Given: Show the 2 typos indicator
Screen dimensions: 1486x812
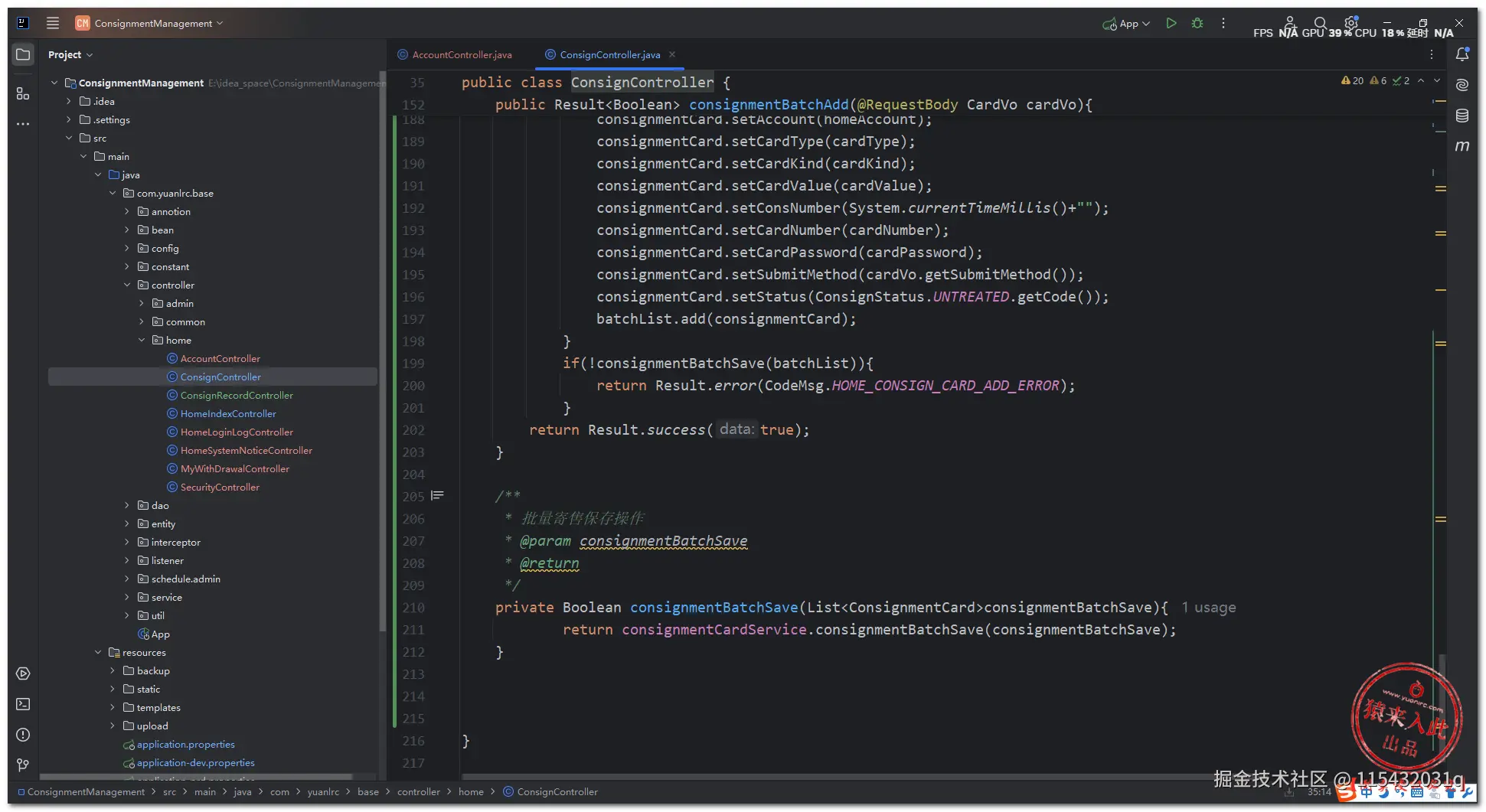Looking at the screenshot, I should pos(1401,80).
